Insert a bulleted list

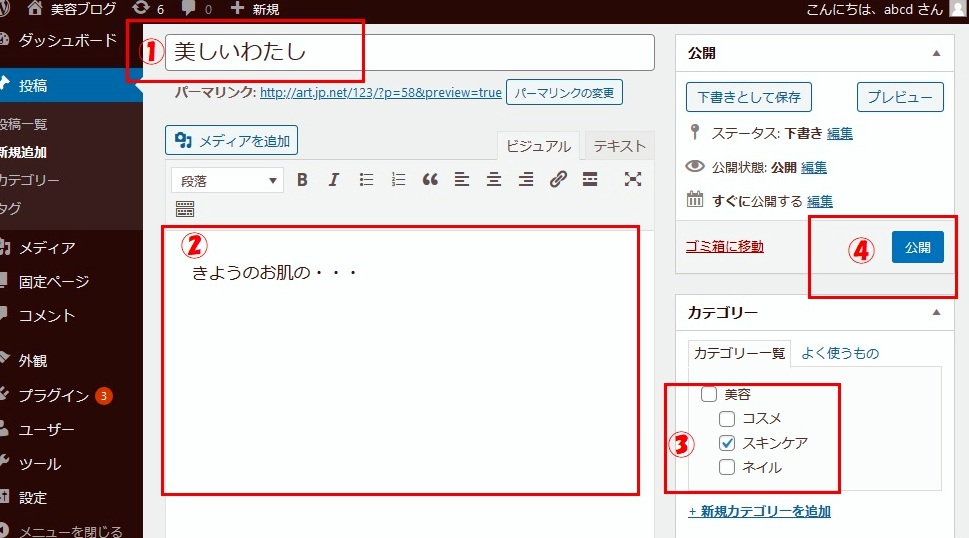point(366,180)
